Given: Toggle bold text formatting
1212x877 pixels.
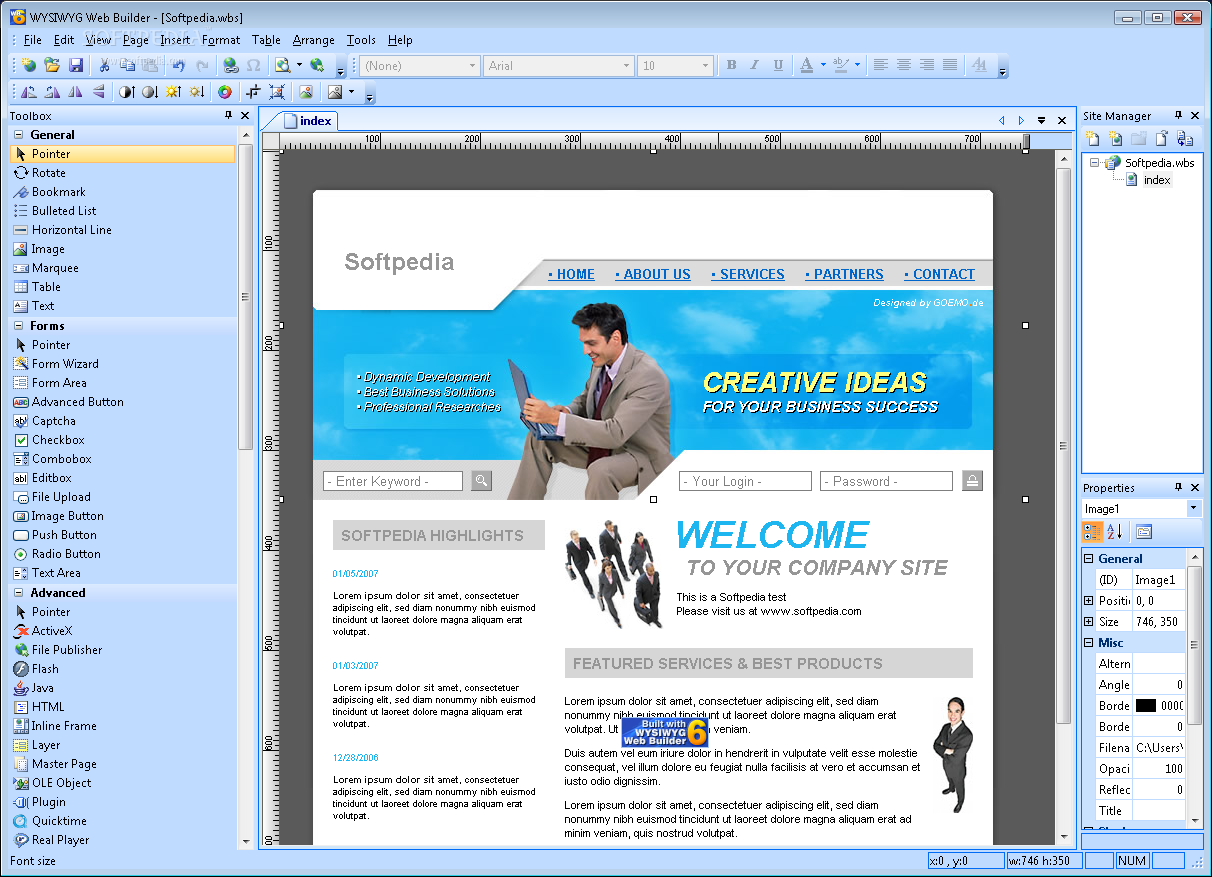Looking at the screenshot, I should click(731, 65).
